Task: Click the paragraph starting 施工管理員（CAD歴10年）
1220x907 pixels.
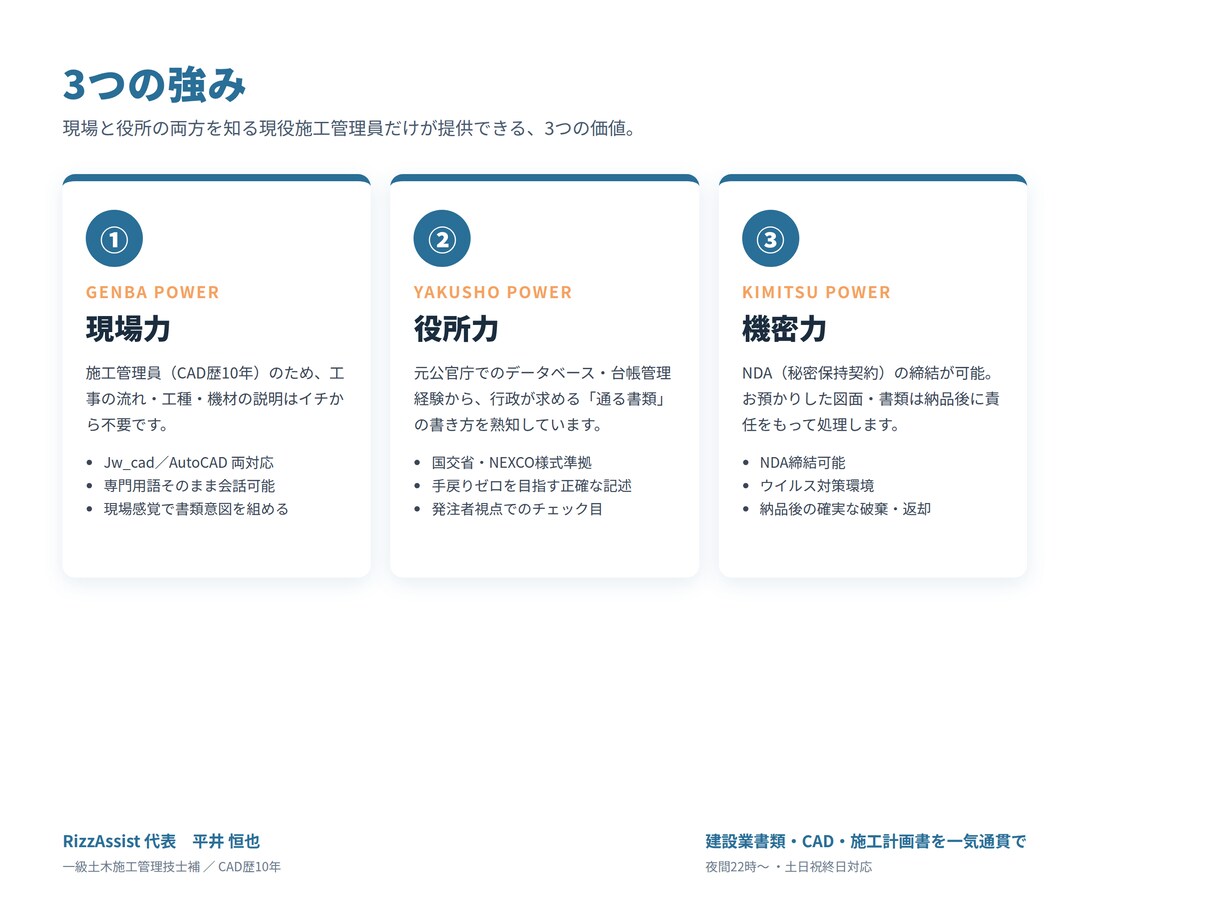Action: (216, 399)
